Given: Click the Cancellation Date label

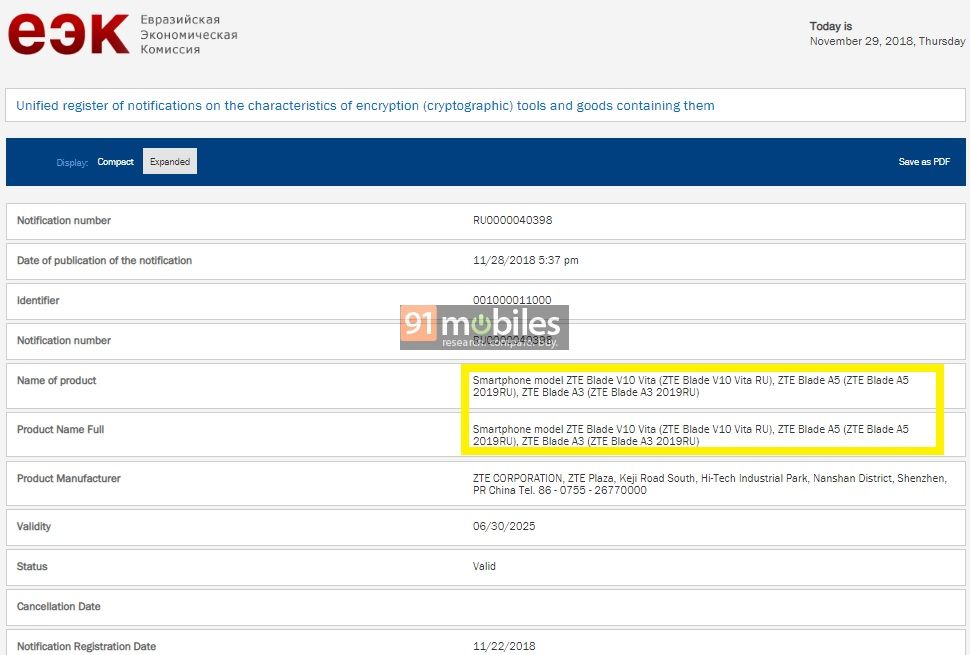Looking at the screenshot, I should coord(58,606).
